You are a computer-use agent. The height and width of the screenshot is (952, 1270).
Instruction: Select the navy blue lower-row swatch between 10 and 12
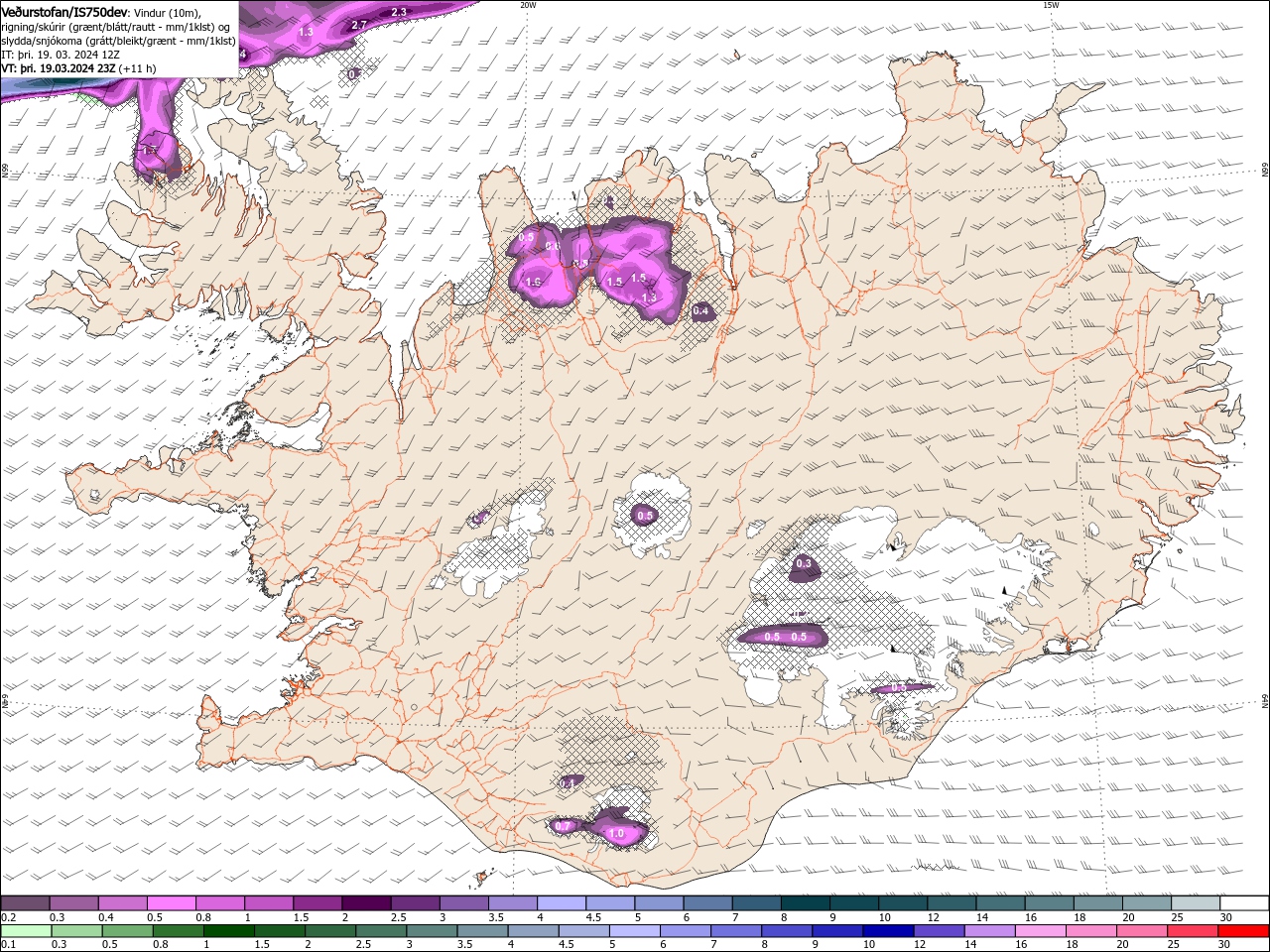click(888, 931)
